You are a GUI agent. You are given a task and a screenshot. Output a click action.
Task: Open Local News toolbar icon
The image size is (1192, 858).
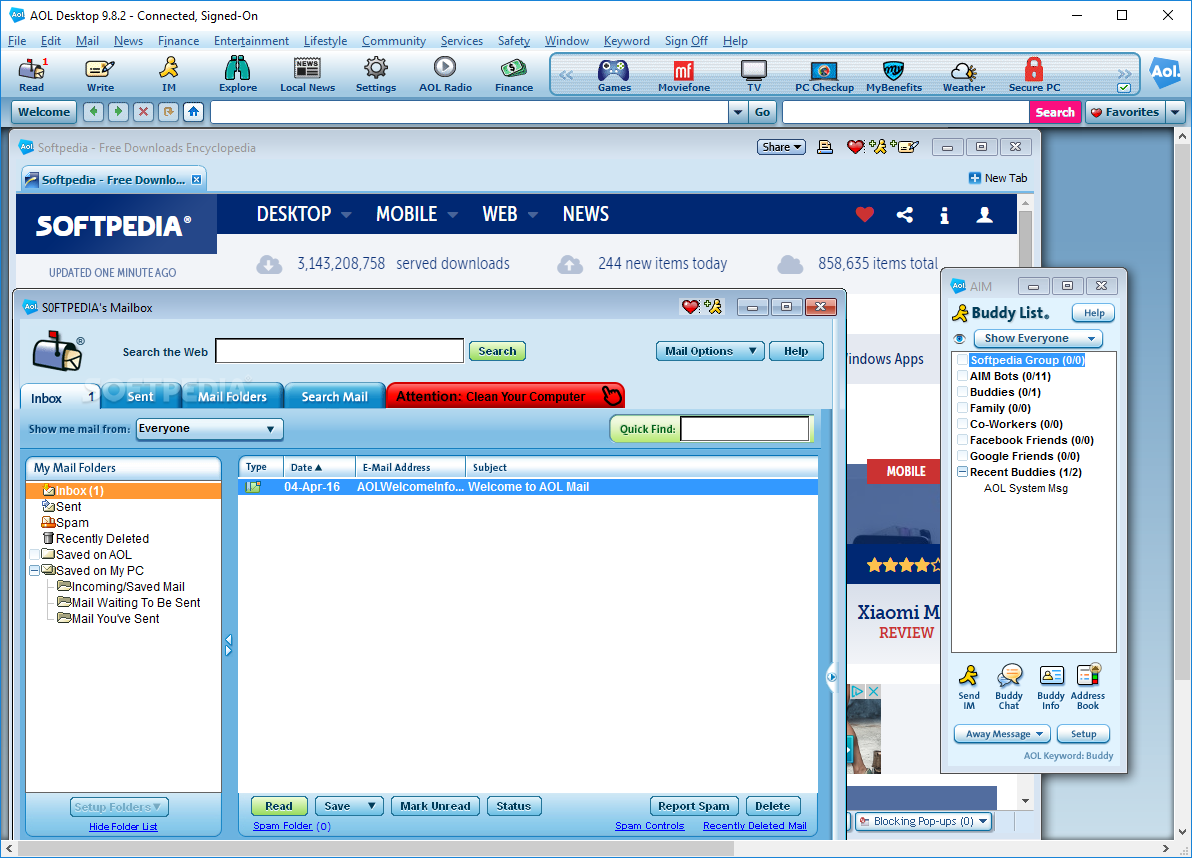[307, 74]
